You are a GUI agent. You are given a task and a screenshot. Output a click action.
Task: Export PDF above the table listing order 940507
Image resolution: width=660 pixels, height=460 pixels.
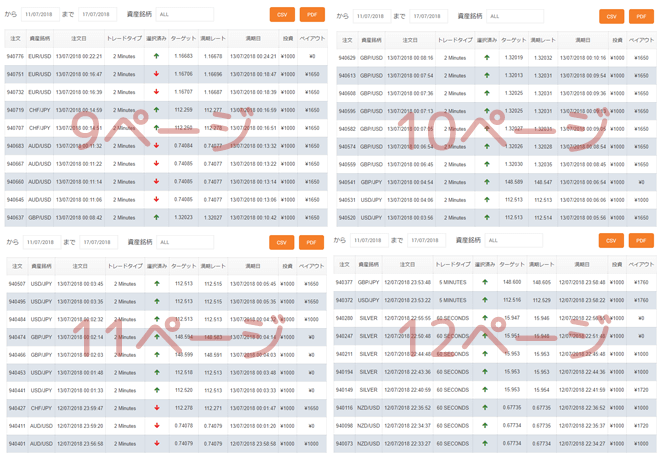click(x=311, y=242)
